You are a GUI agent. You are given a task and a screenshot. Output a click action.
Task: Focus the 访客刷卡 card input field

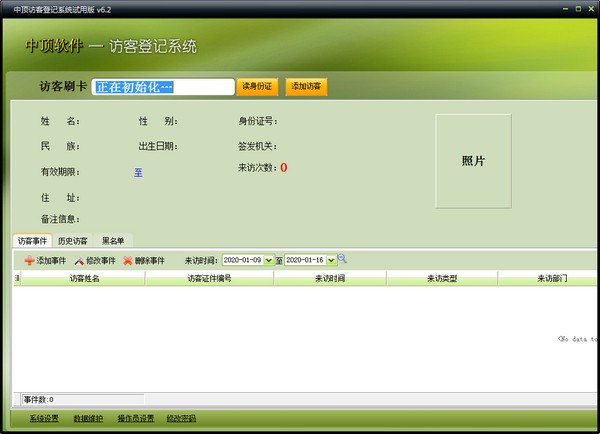point(163,87)
